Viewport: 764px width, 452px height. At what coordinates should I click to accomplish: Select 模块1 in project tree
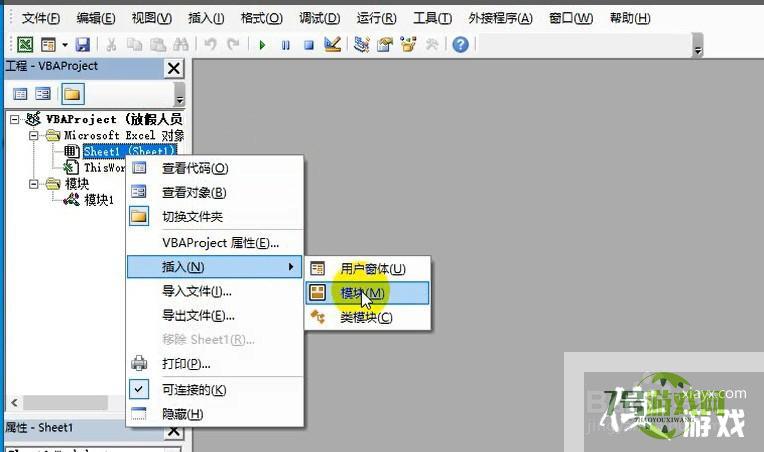[x=99, y=200]
